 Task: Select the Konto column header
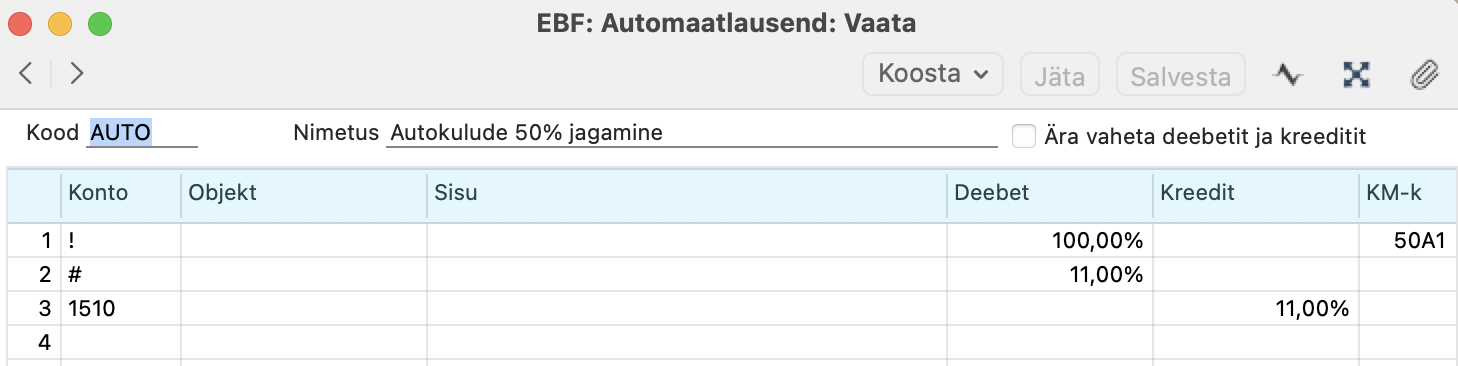click(120, 194)
